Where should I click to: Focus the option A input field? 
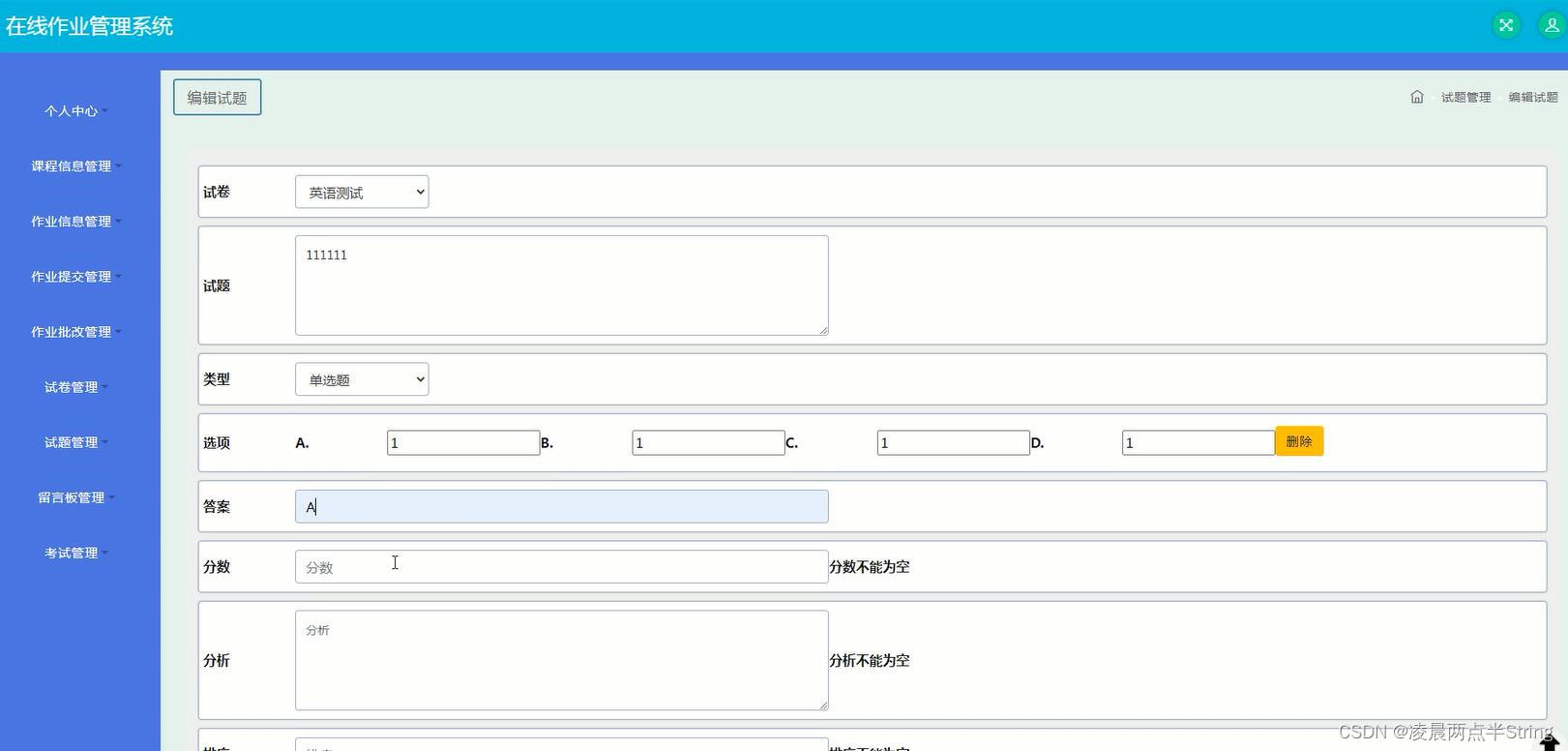coord(463,443)
